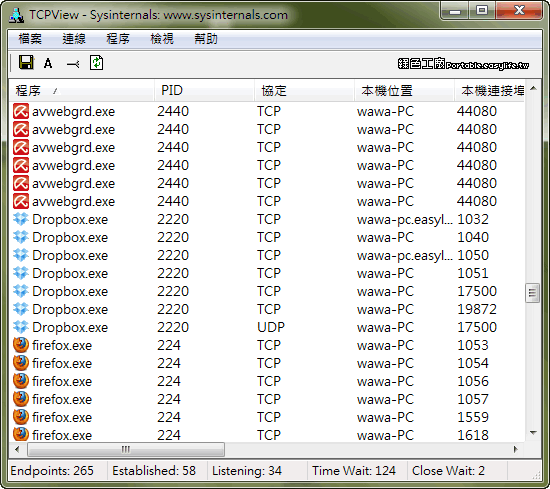Click the vertical scrollbar down arrow
The image size is (550, 489).
tap(533, 433)
